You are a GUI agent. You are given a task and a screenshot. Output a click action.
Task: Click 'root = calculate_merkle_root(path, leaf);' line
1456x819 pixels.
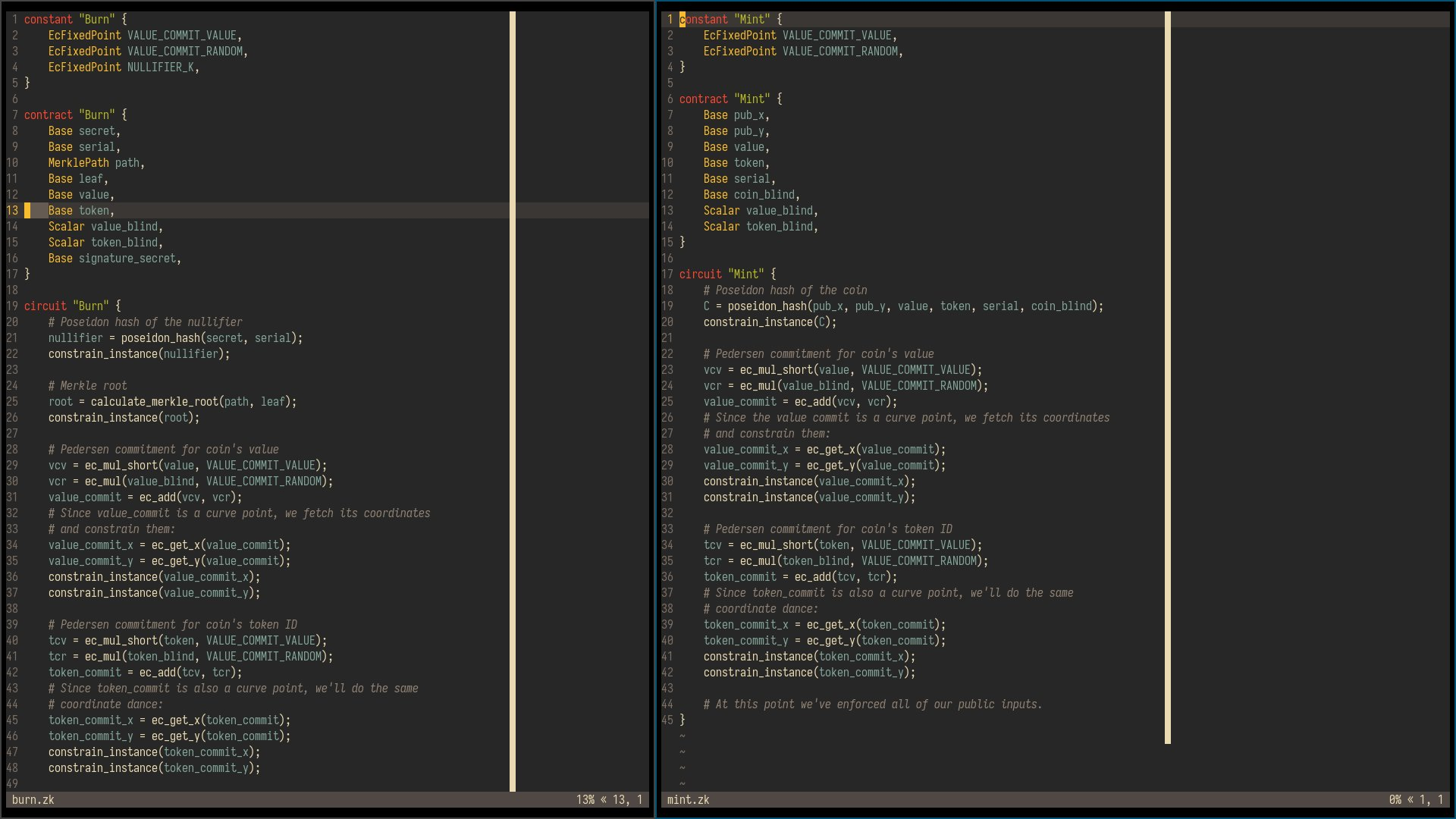(173, 402)
